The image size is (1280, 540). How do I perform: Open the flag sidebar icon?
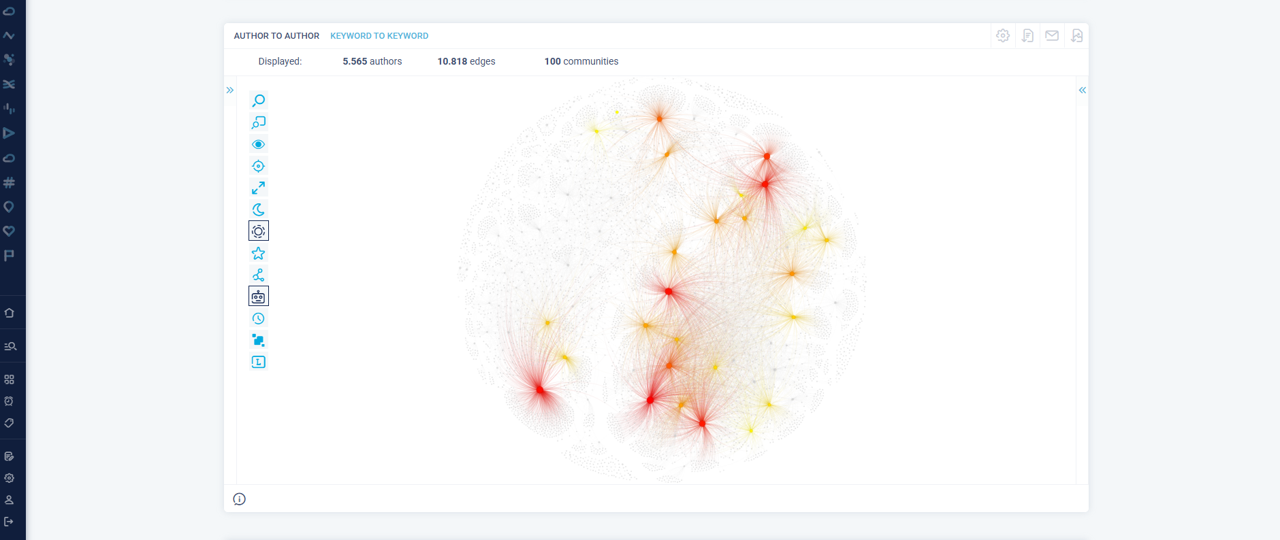(x=9, y=256)
